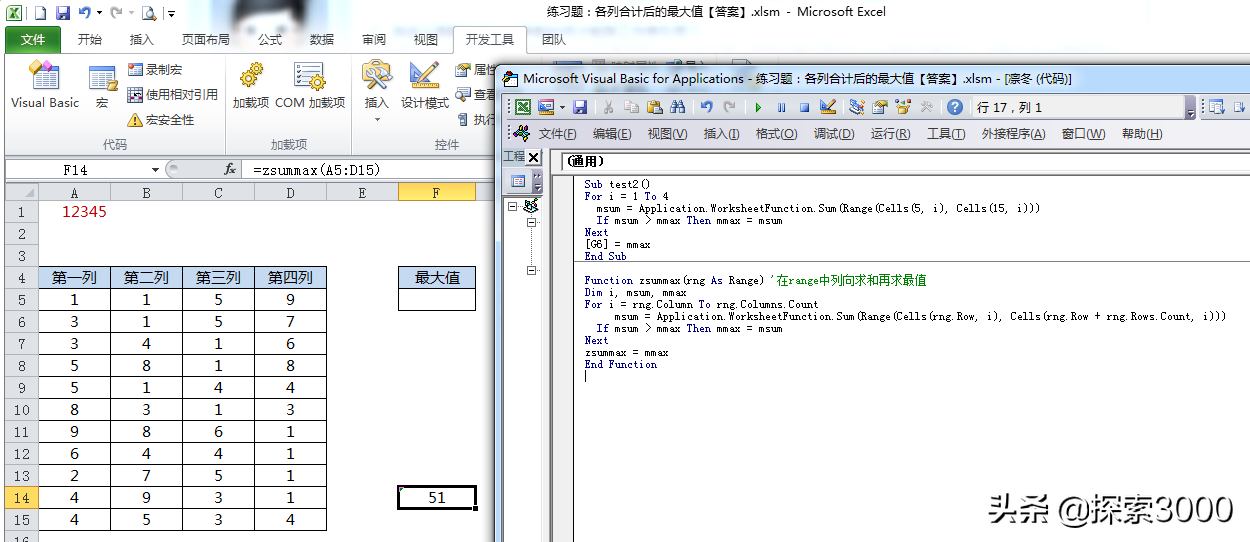Open Project Explorer icon in VBA toolbar
Screen dimensions: 1250x542
tap(857, 107)
